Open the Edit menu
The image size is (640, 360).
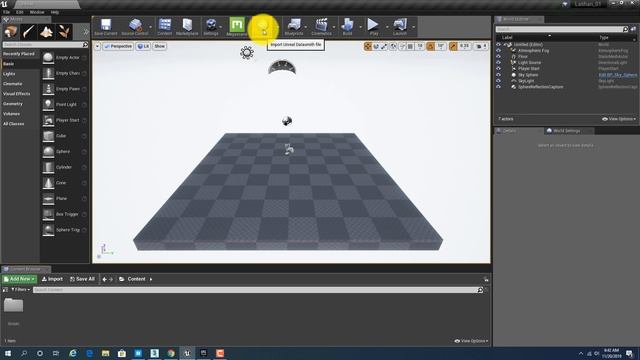[19, 12]
